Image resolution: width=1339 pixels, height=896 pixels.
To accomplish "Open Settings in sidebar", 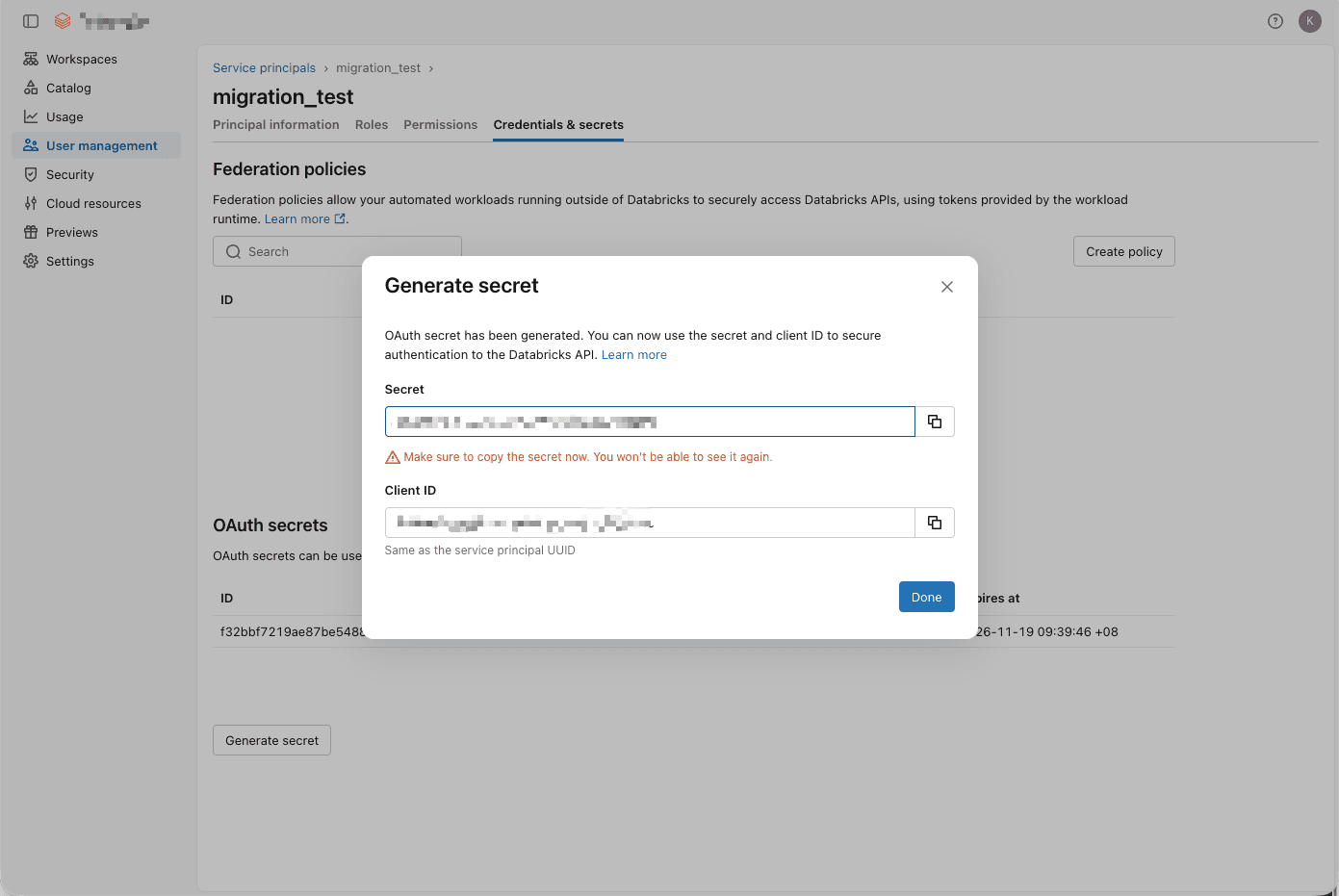I will [96, 261].
